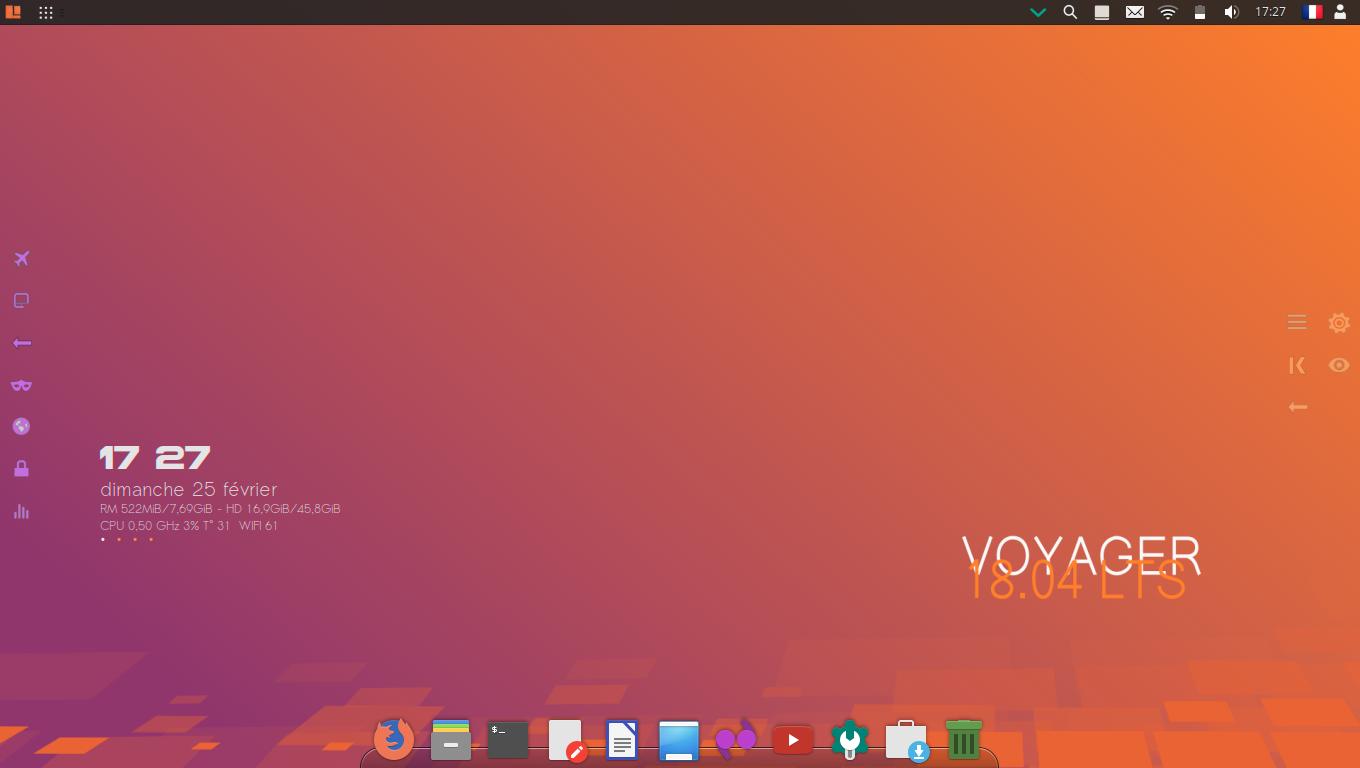Click the note page icon in left sidebar
Image resolution: width=1360 pixels, height=768 pixels.
(21, 301)
